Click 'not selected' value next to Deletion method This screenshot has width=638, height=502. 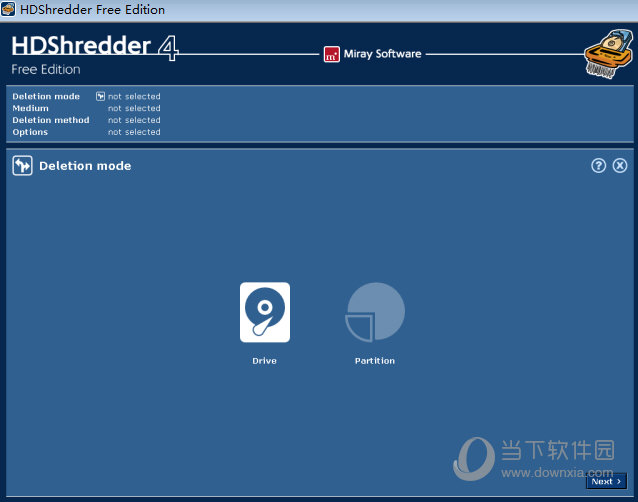coord(134,120)
